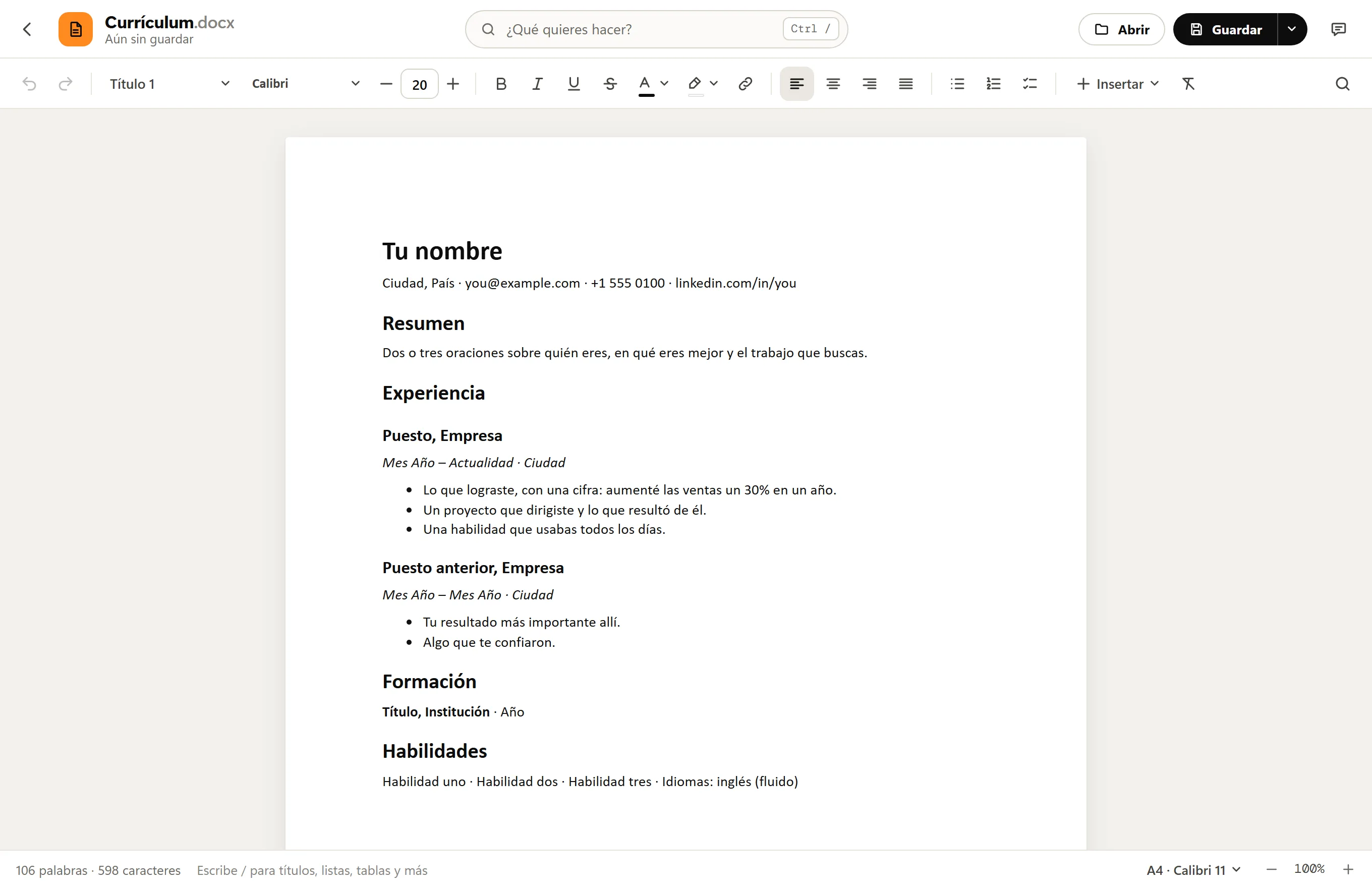Click the back arrow icon
The height and width of the screenshot is (888, 1372).
(27, 29)
